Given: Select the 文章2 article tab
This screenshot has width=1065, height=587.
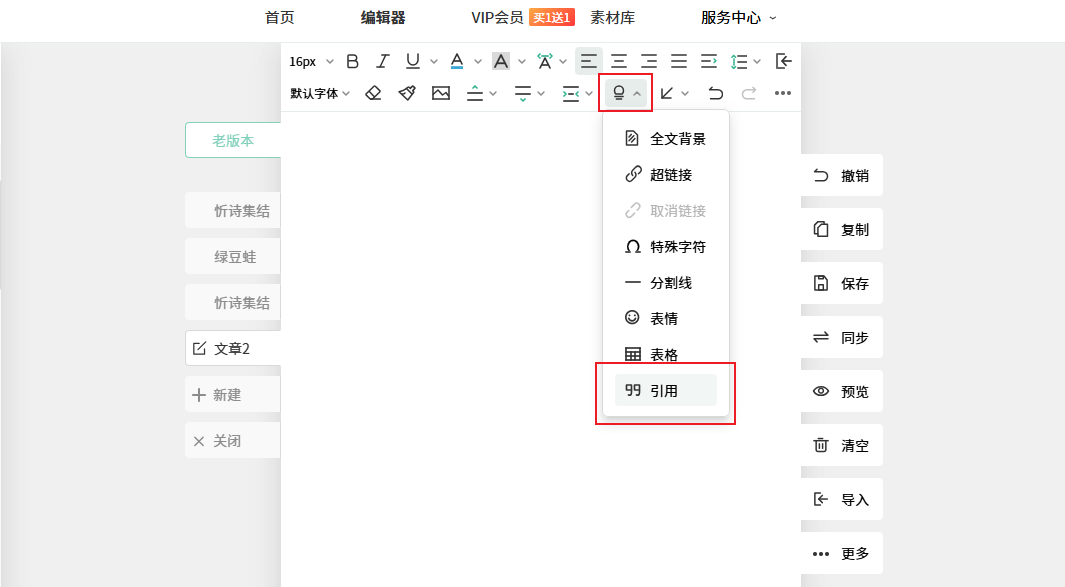Looking at the screenshot, I should (x=233, y=349).
